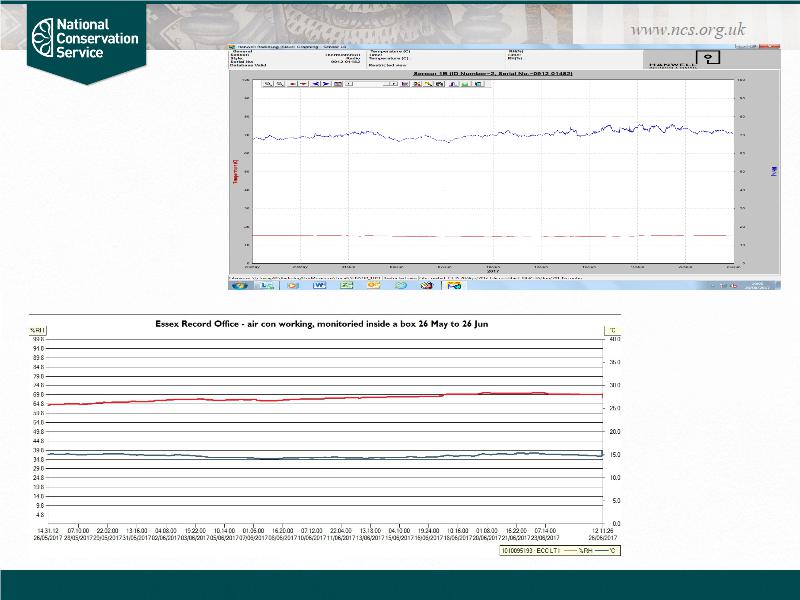
Task: Click the blue right arrow in chart toolbar
Action: point(327,85)
